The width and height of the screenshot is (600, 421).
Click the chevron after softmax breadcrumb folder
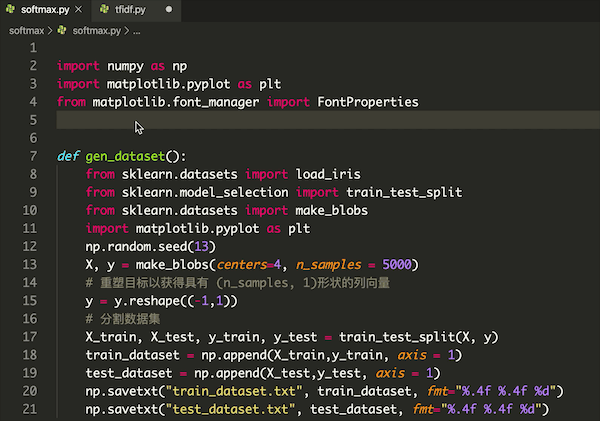pos(50,31)
